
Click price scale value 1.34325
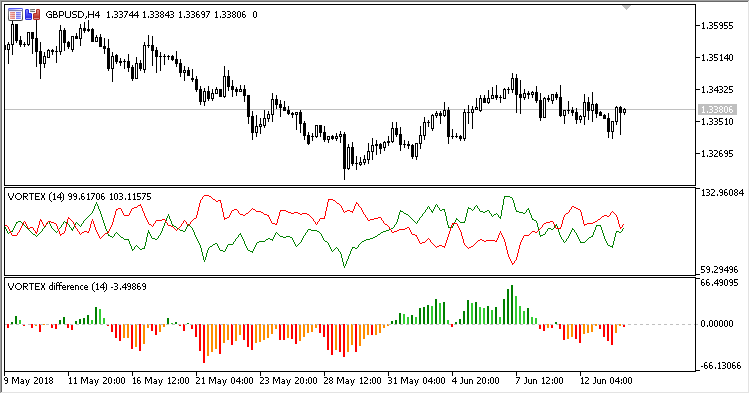coord(717,90)
